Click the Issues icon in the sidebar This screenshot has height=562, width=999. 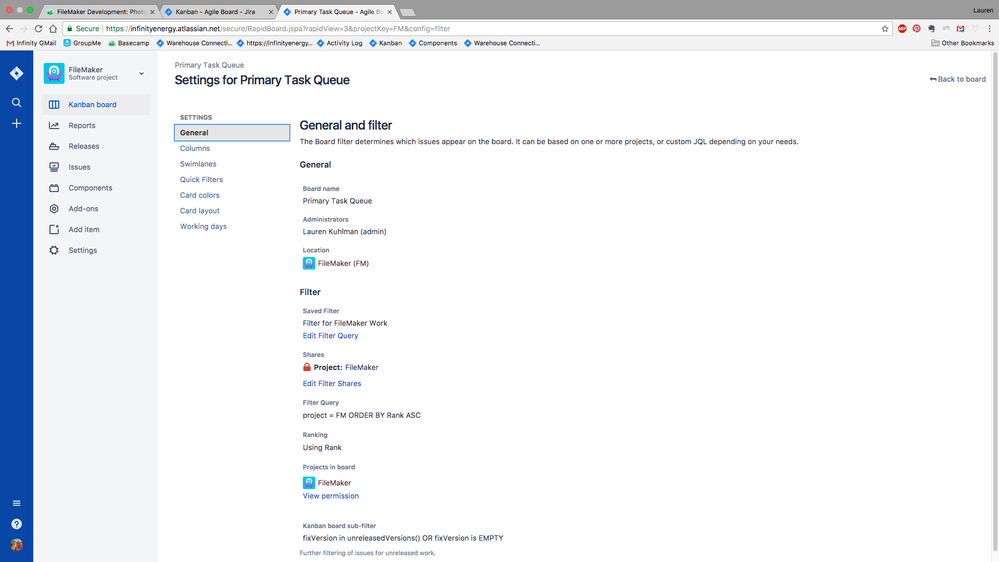coord(54,167)
